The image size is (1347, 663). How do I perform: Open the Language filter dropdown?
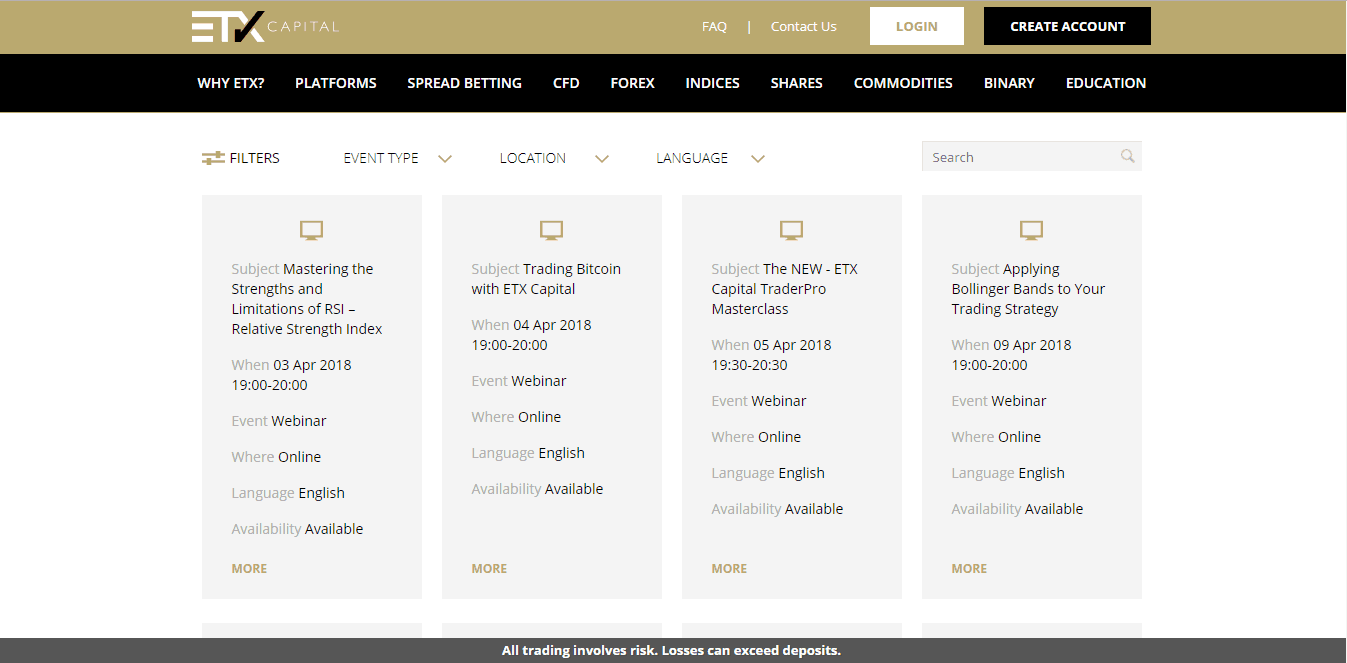coord(710,158)
